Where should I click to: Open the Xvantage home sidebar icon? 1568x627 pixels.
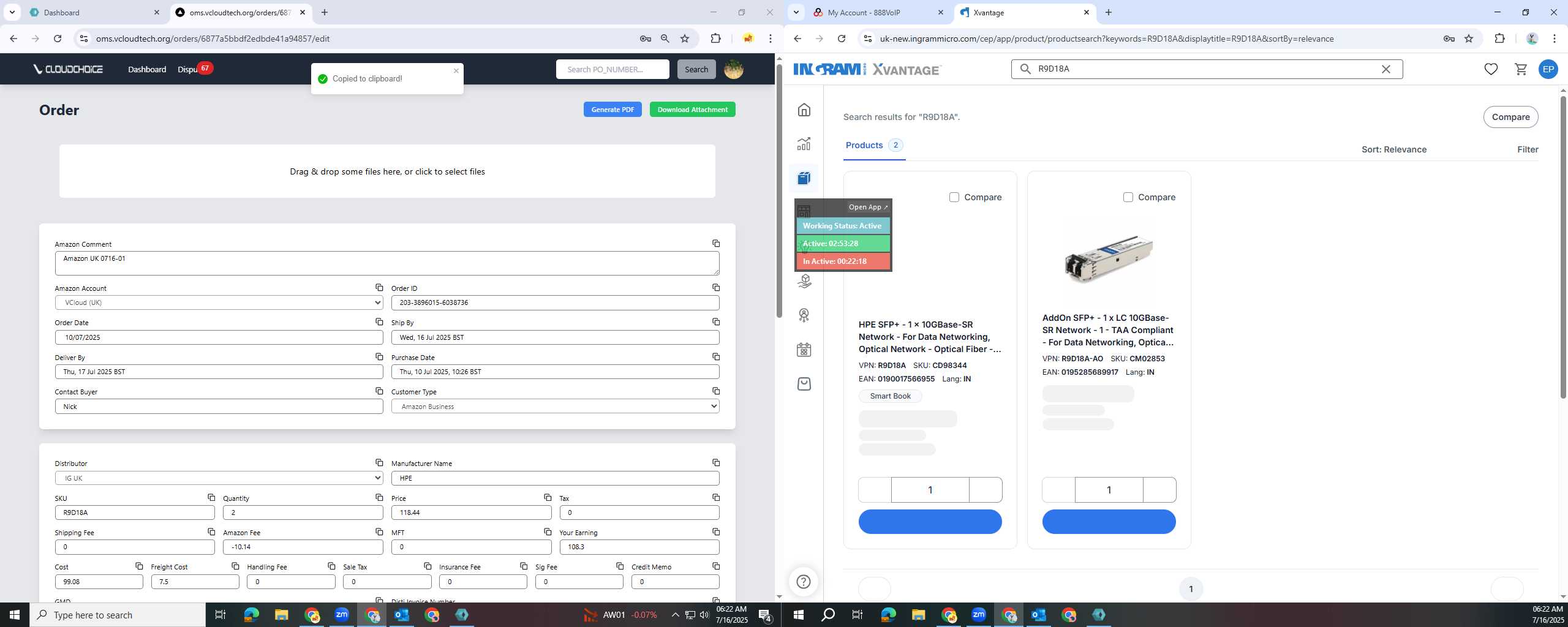(804, 110)
